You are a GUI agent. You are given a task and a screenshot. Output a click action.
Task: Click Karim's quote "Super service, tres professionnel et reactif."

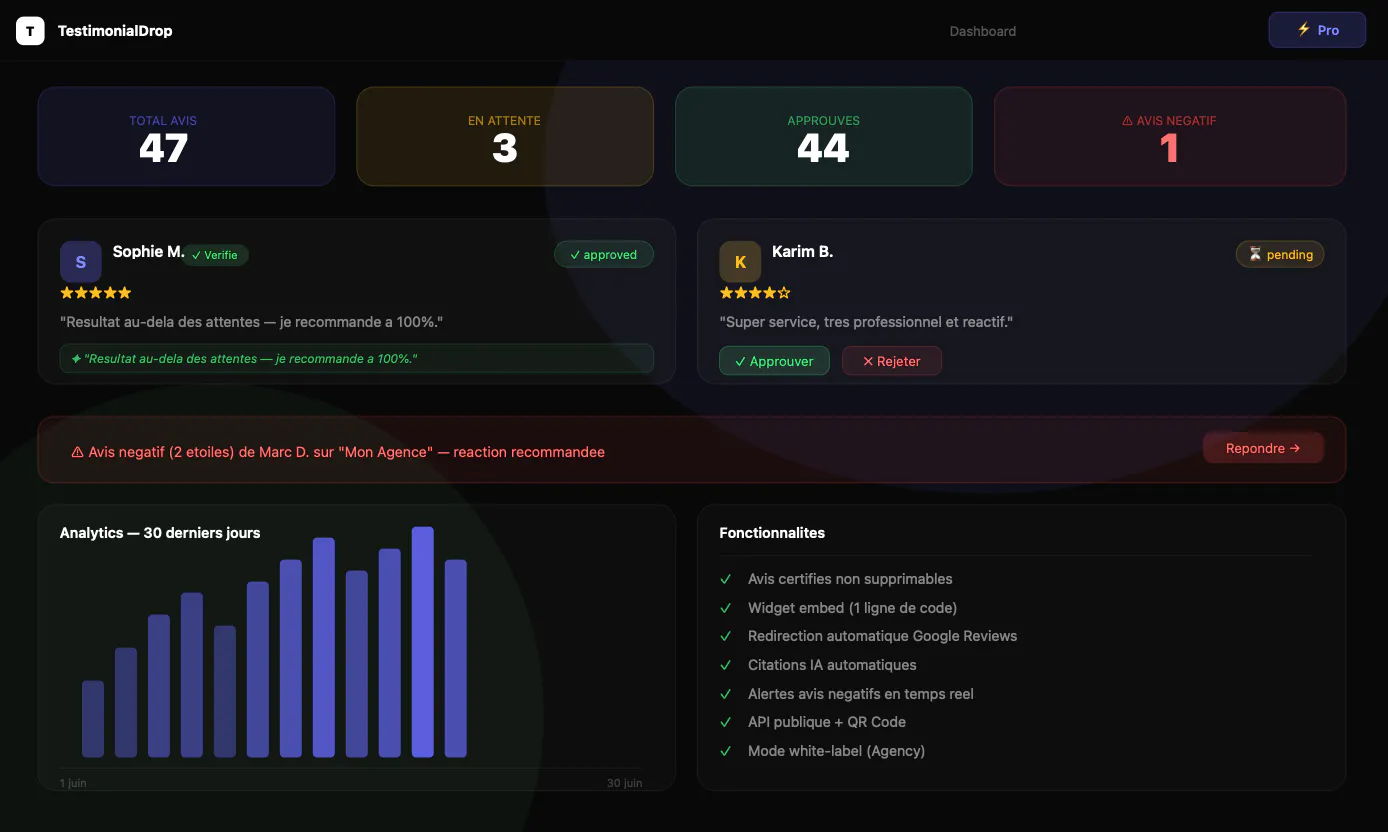[x=866, y=322]
